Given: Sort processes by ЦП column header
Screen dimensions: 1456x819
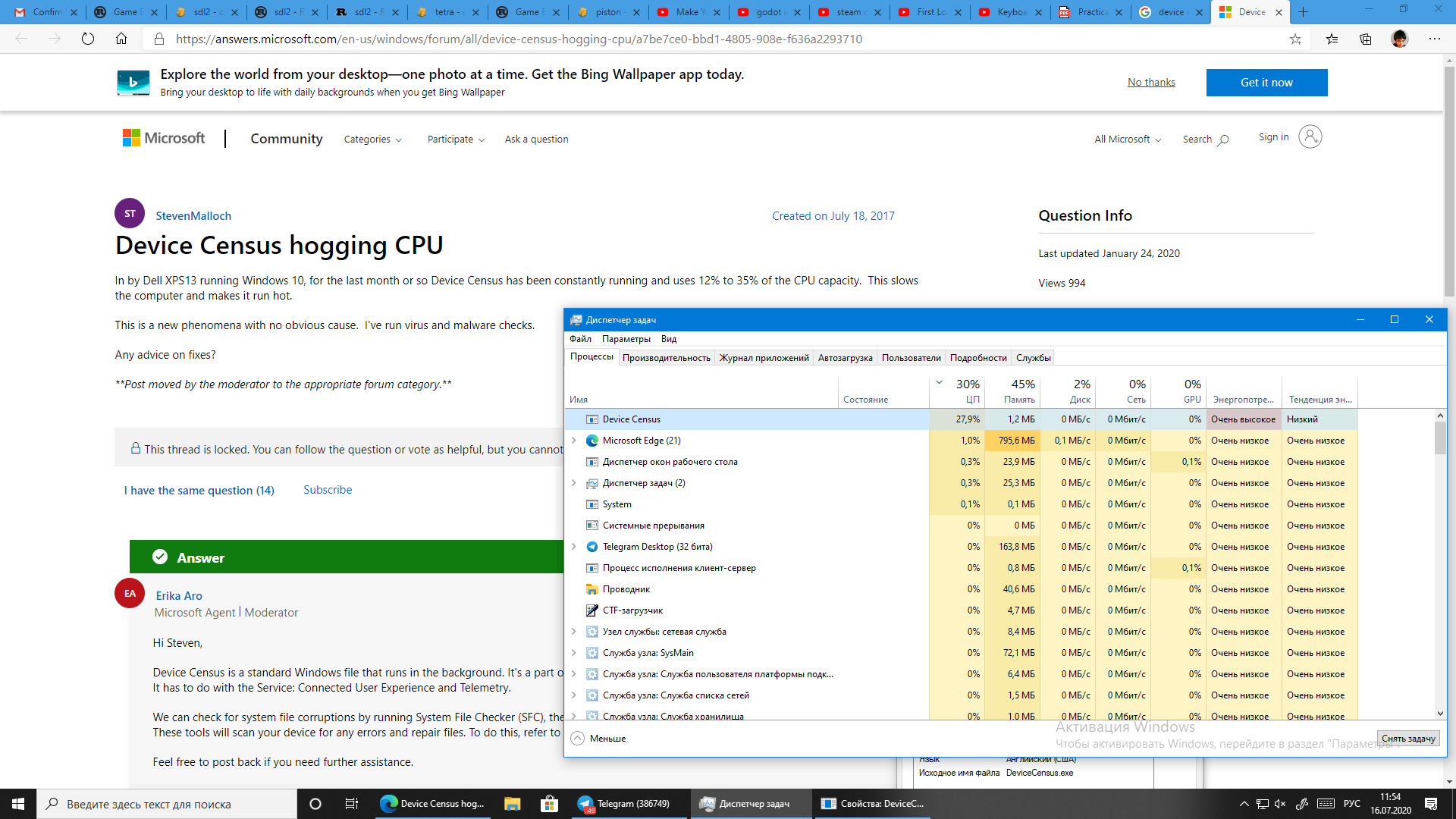Looking at the screenshot, I should [x=957, y=391].
